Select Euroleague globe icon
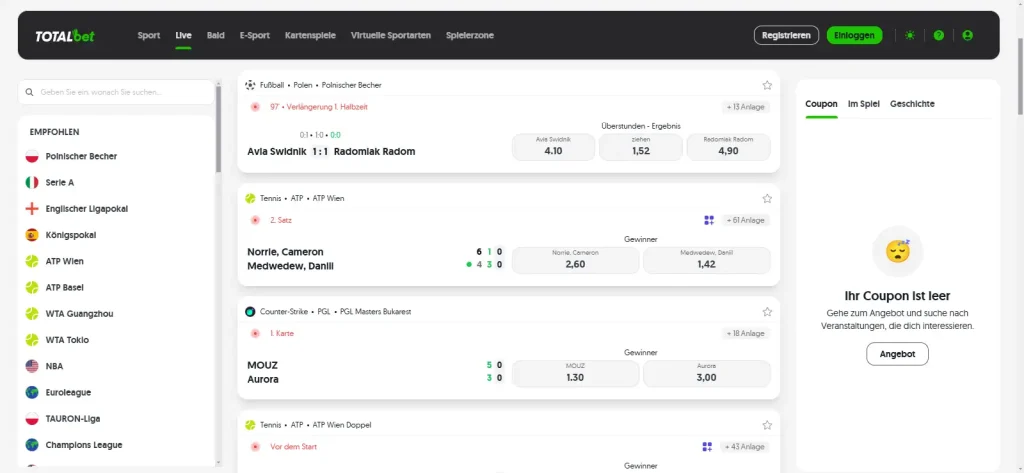Image resolution: width=1024 pixels, height=473 pixels. coord(32,393)
